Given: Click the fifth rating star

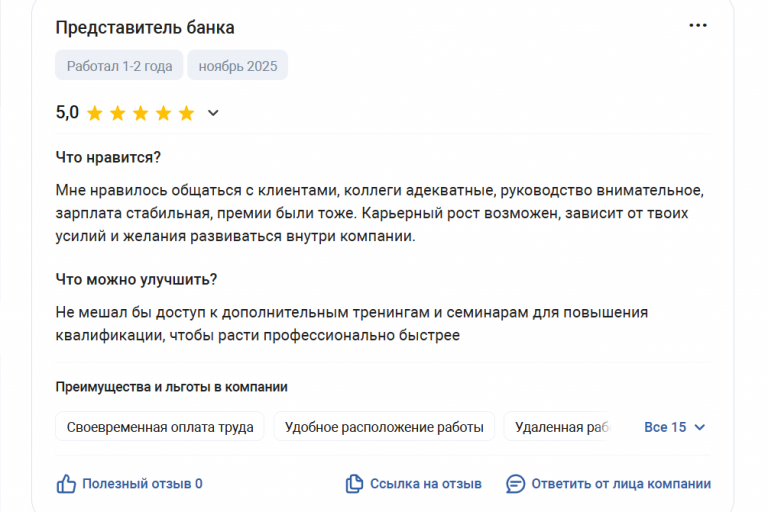Looking at the screenshot, I should point(186,113).
